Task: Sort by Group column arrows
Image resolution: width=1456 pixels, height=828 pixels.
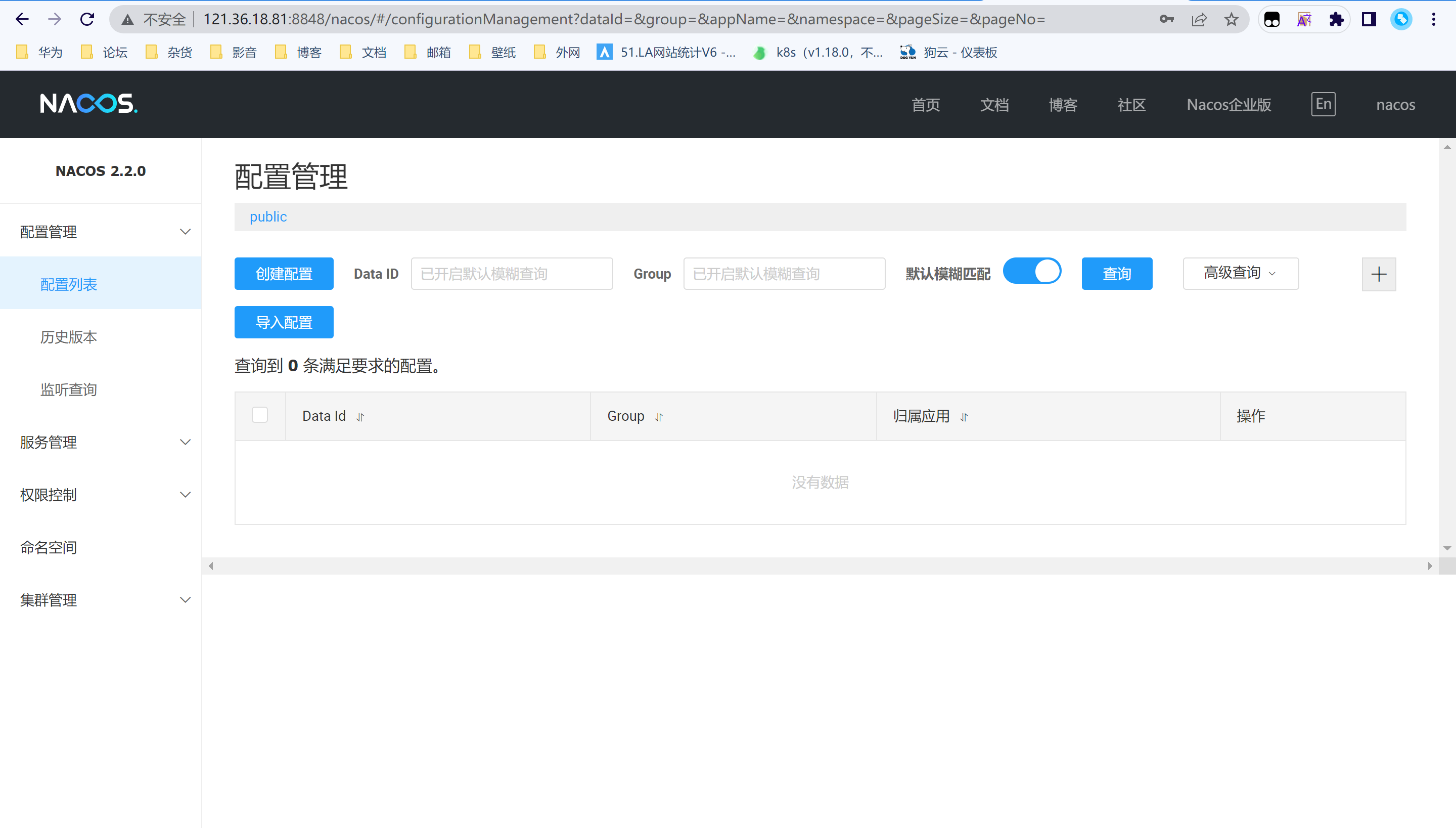Action: [x=659, y=417]
